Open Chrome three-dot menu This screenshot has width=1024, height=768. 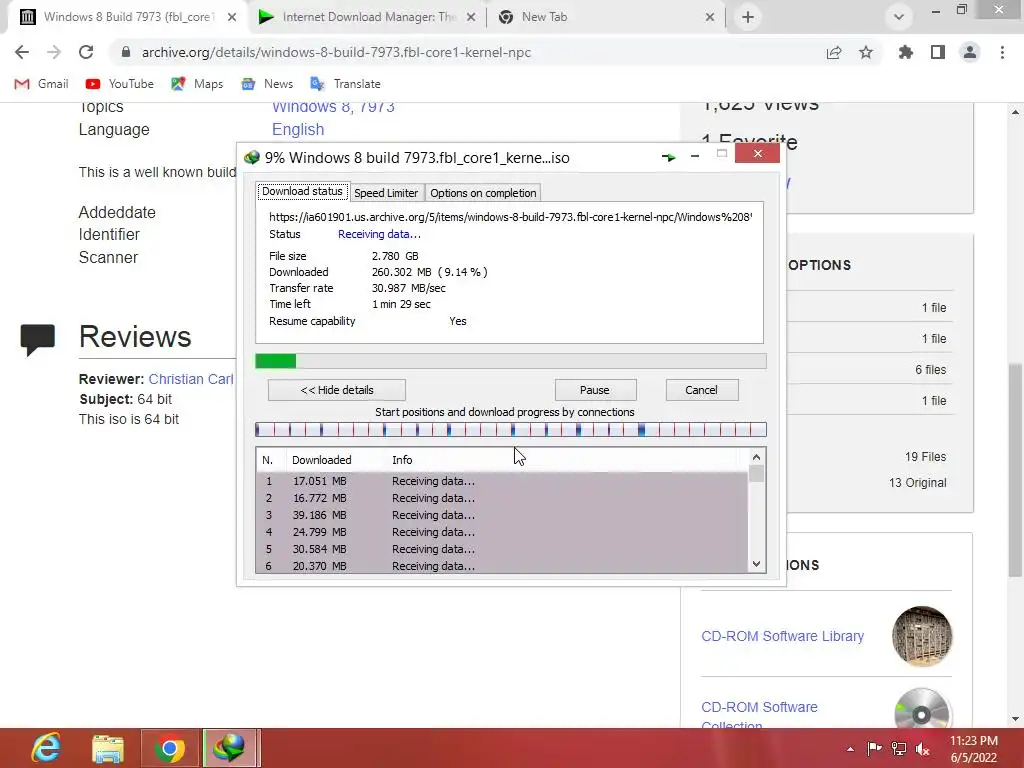pyautogui.click(x=1002, y=52)
